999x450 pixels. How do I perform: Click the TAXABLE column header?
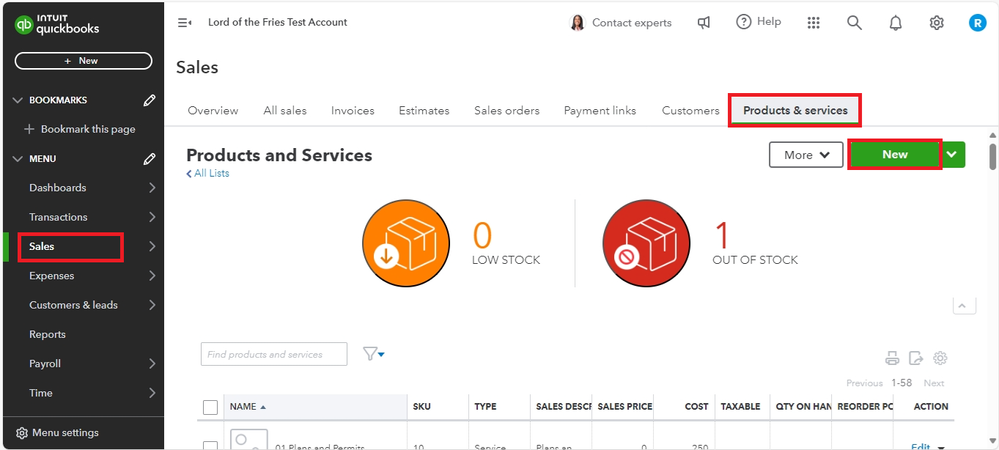pos(740,407)
